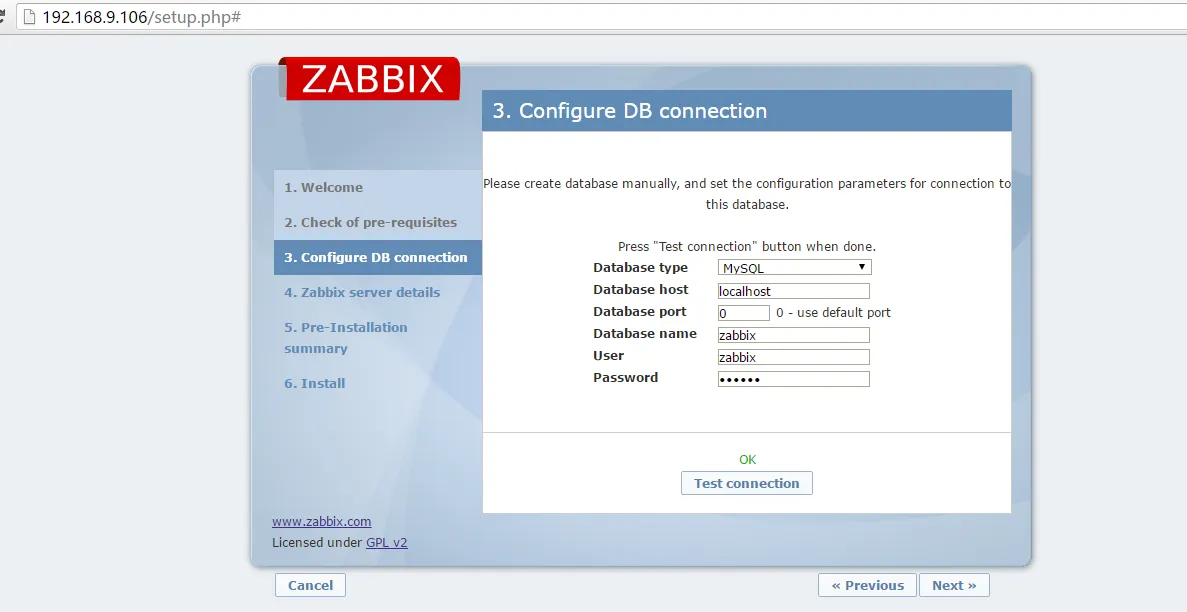Click the browser address bar URL
The image size is (1187, 612).
[142, 17]
